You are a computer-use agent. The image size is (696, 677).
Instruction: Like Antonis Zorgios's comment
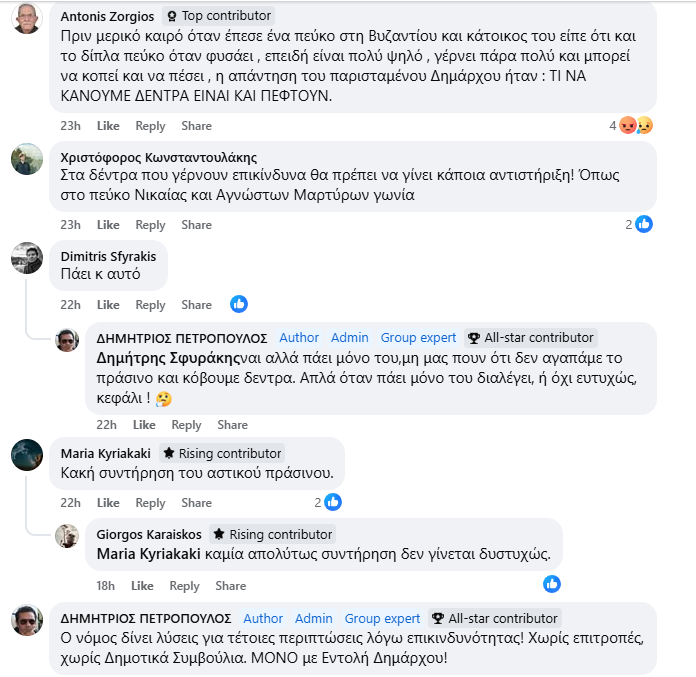[x=108, y=126]
